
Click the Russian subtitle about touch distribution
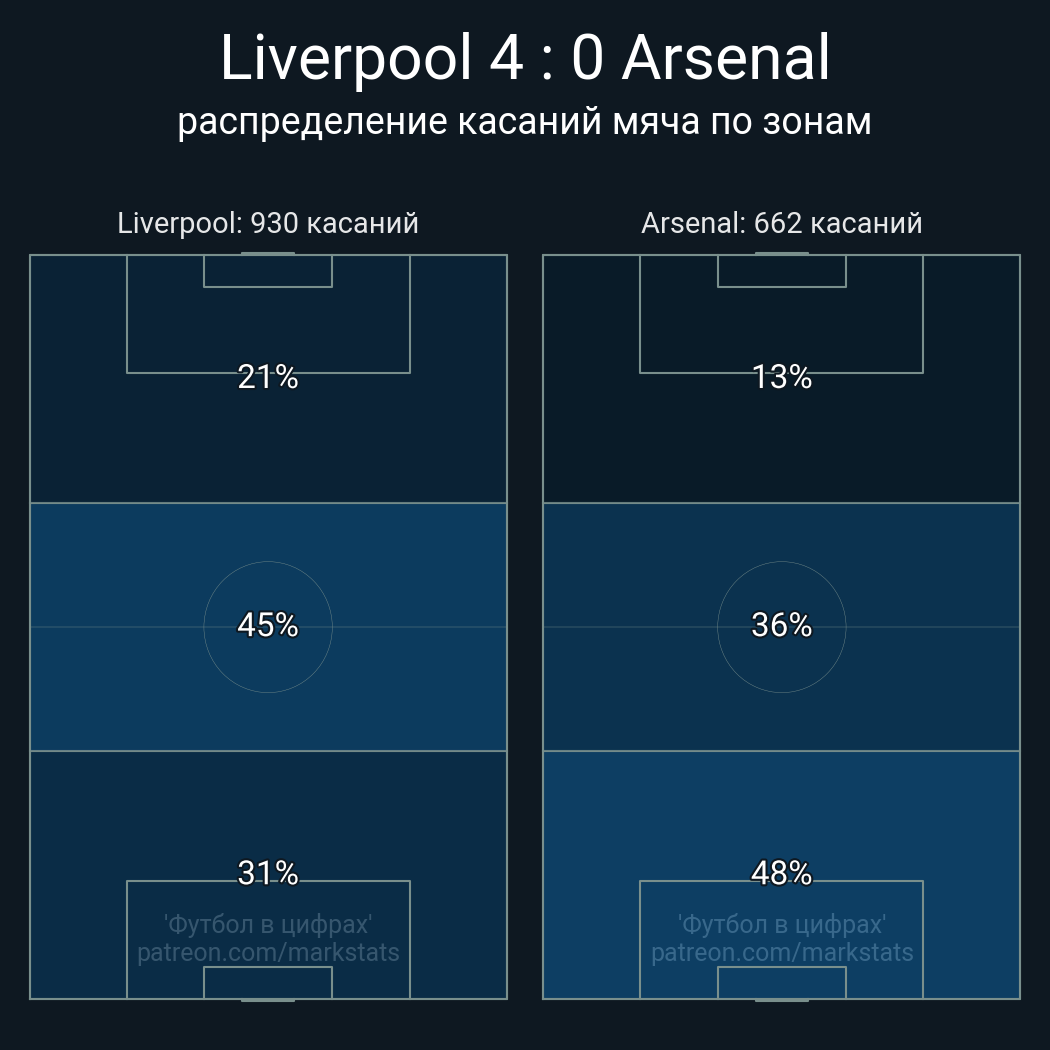point(524,121)
